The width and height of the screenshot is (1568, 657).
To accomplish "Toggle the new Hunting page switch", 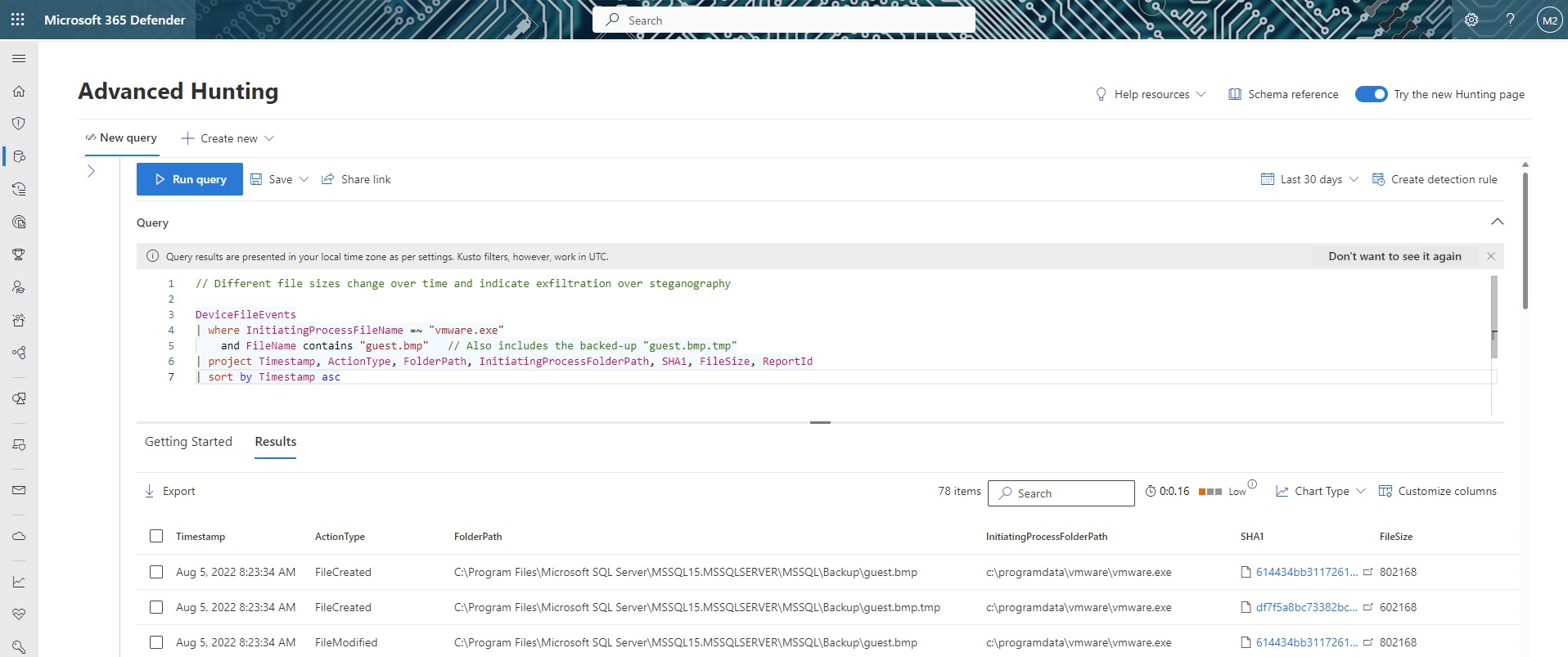I will (1371, 94).
